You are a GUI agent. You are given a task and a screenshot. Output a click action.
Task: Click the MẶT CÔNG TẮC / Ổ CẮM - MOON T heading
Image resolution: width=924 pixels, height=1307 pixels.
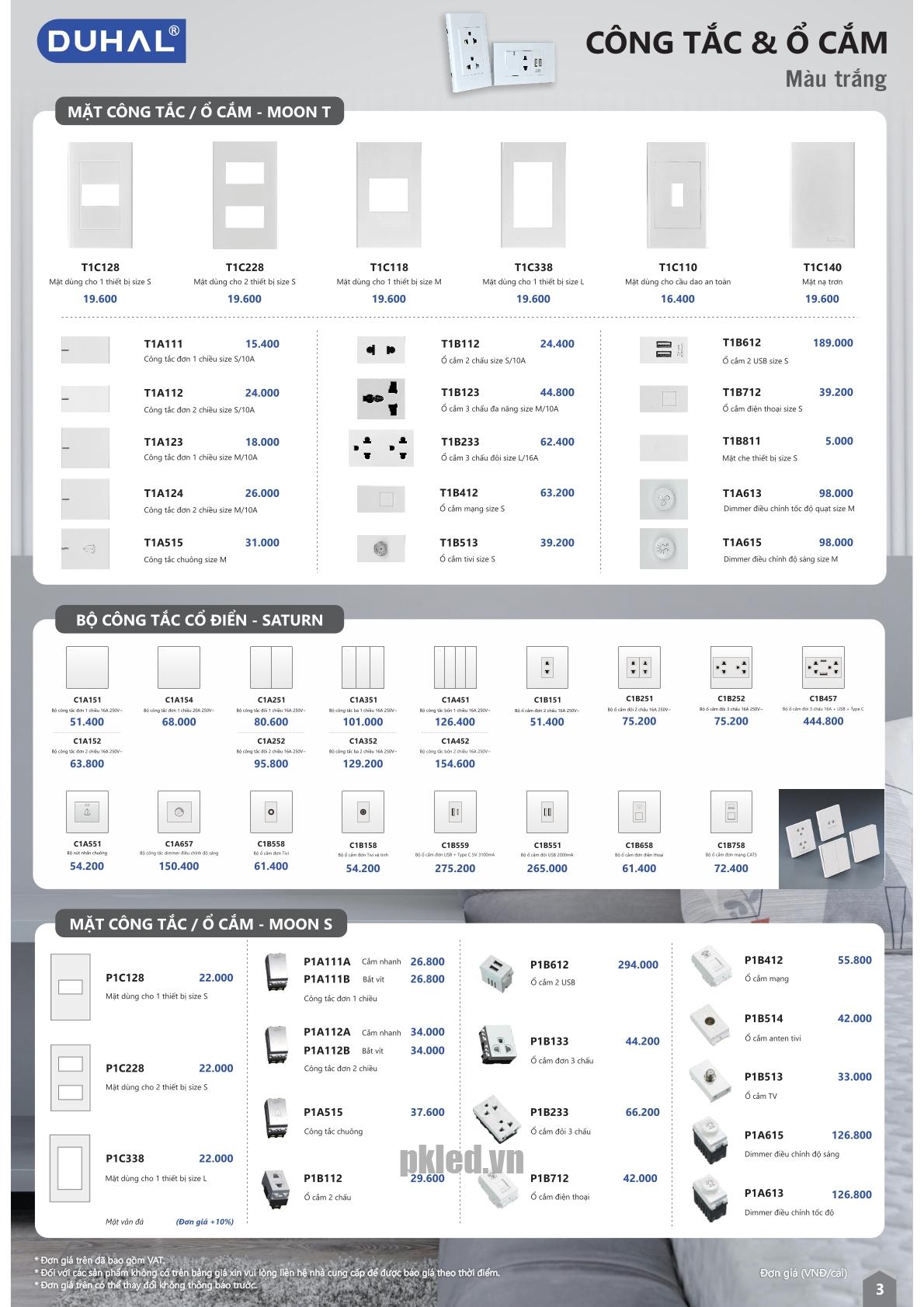click(x=199, y=112)
